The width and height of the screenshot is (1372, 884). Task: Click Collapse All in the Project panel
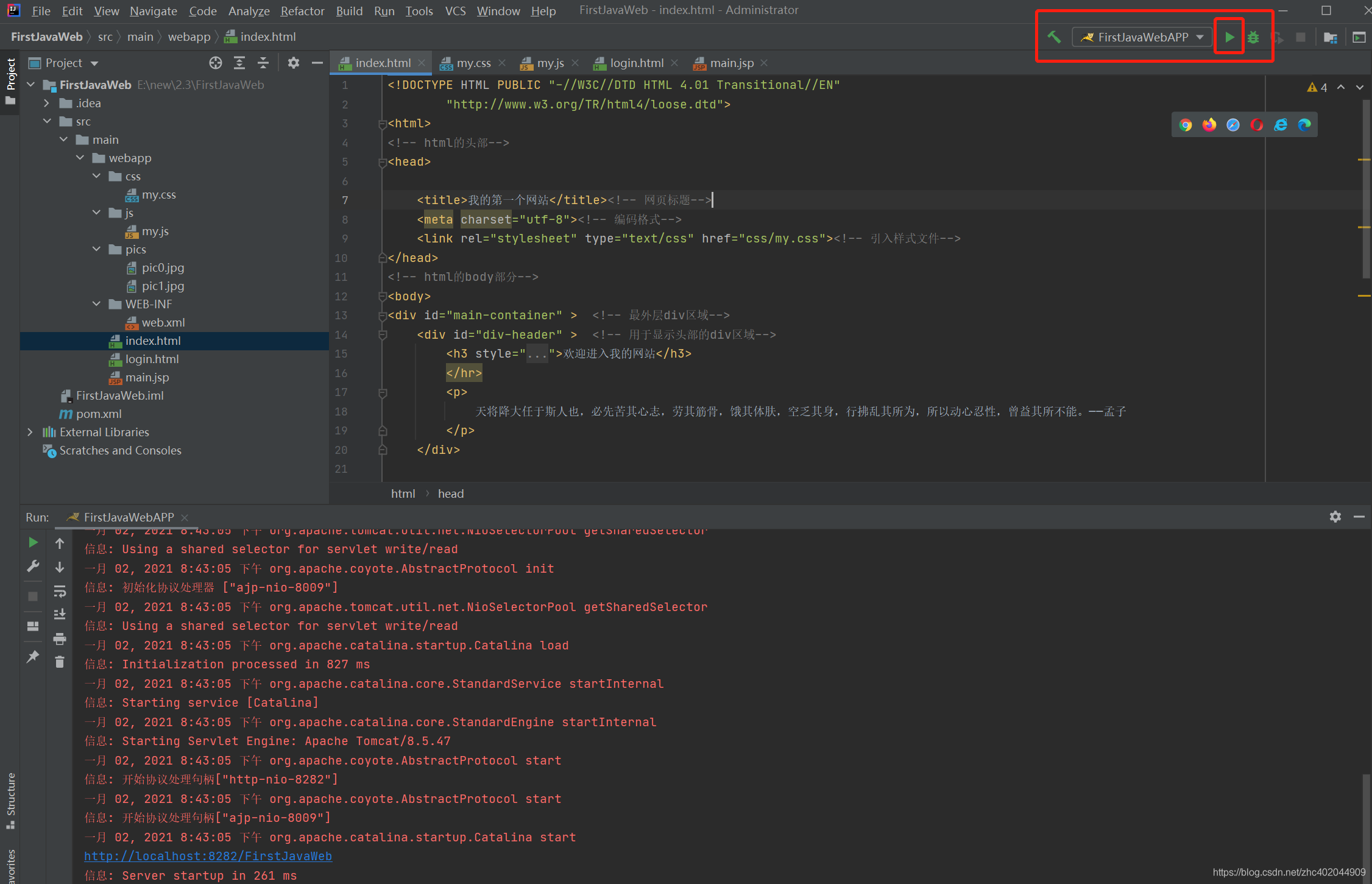coord(263,63)
